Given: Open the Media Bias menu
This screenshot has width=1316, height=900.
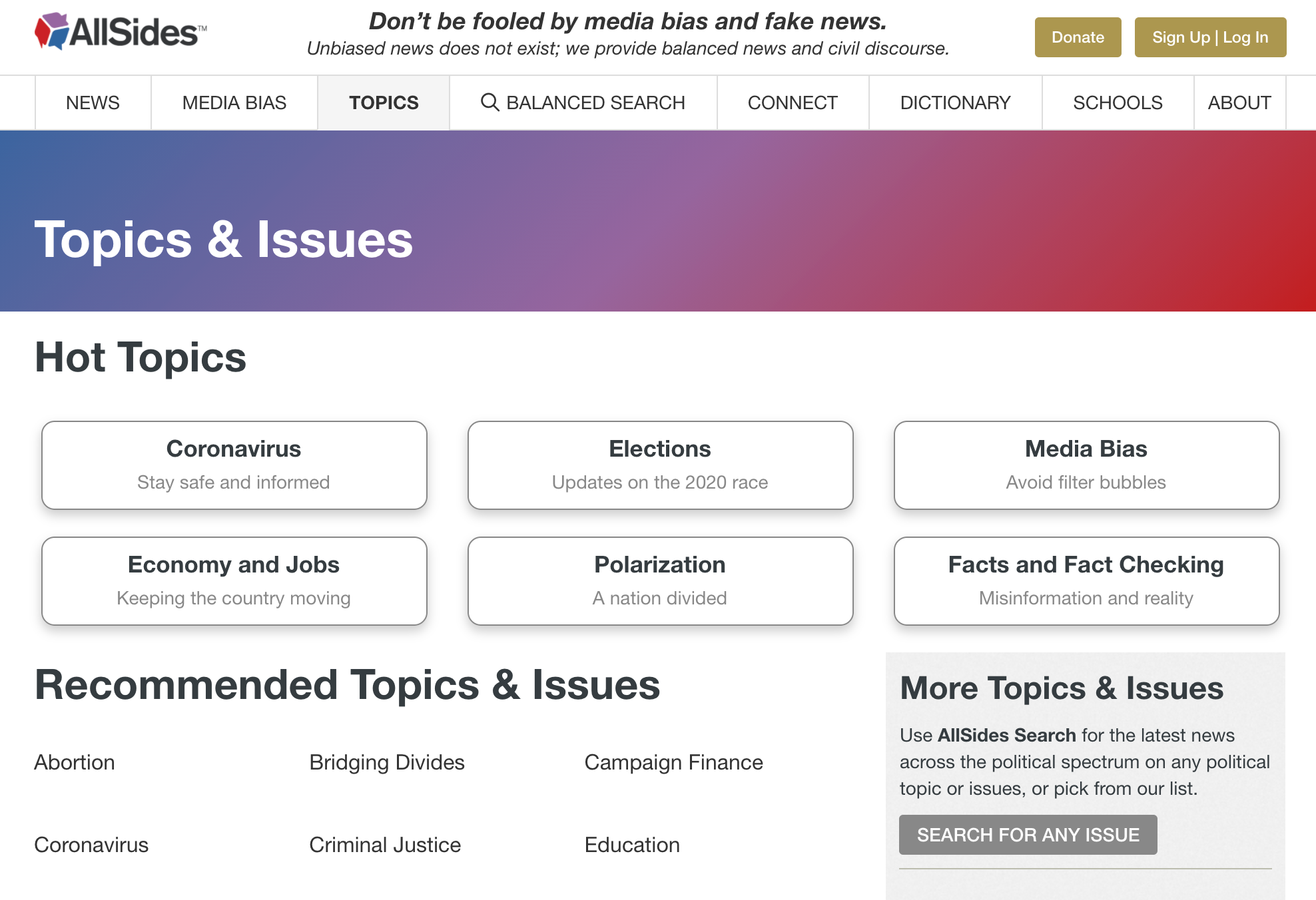Looking at the screenshot, I should pyautogui.click(x=234, y=103).
